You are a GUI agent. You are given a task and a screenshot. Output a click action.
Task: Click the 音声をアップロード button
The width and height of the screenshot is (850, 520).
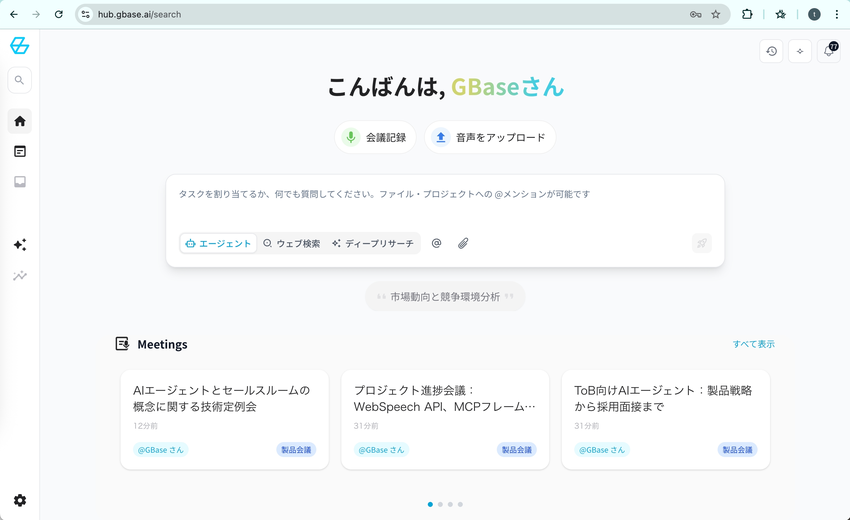click(490, 137)
